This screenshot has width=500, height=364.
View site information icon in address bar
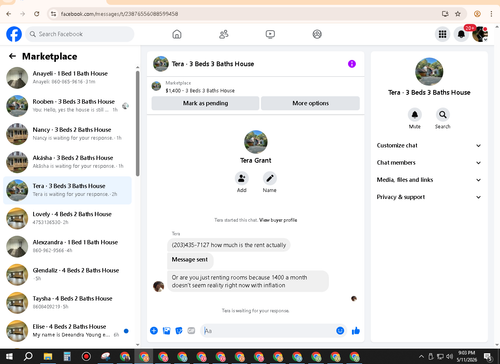click(53, 14)
